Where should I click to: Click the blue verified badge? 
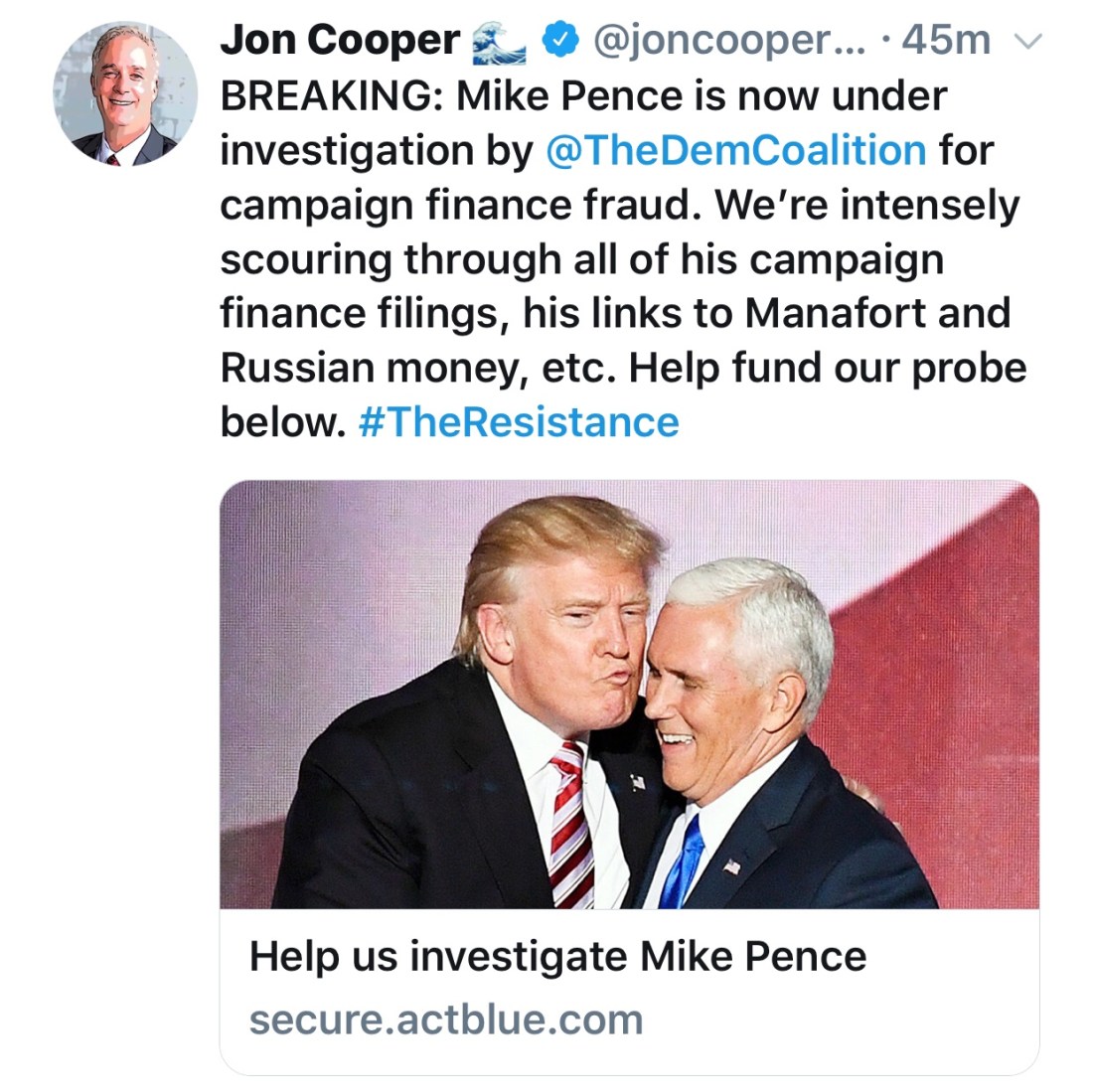tap(559, 40)
